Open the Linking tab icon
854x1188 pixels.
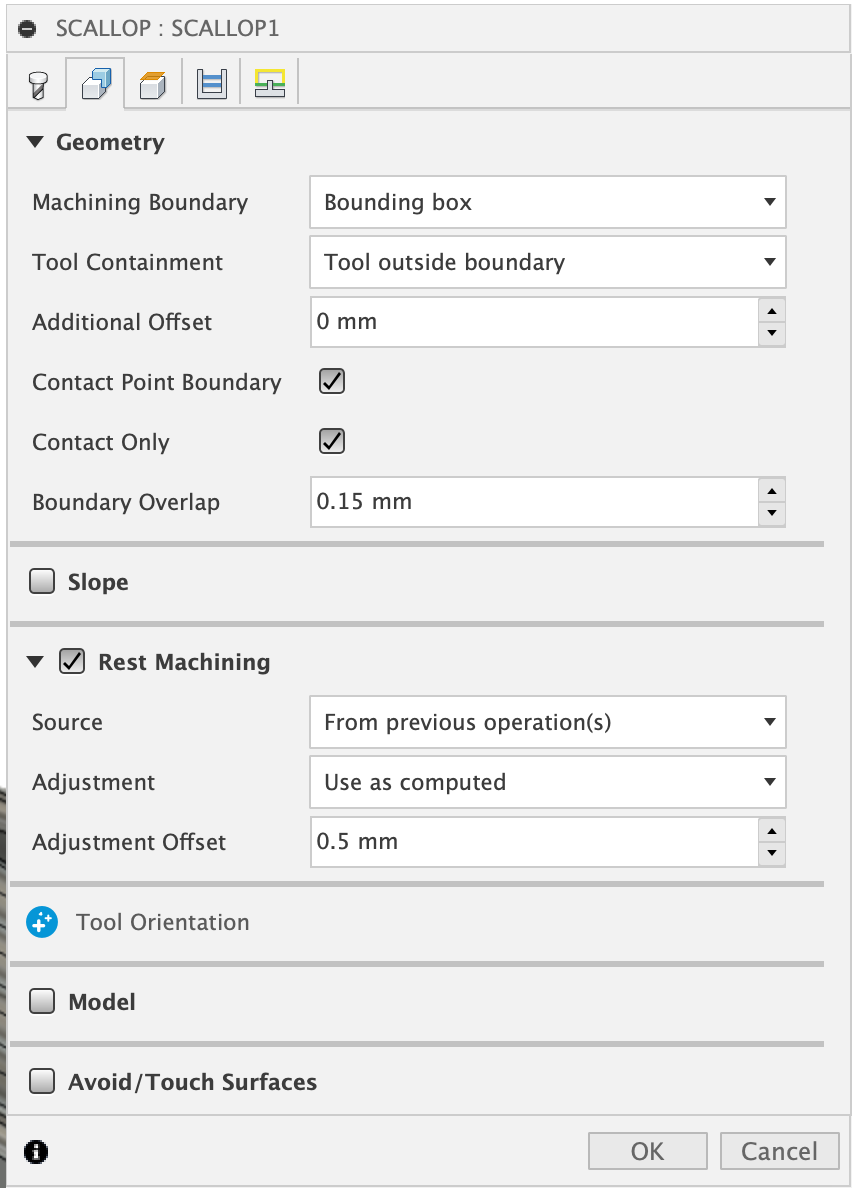pos(269,84)
